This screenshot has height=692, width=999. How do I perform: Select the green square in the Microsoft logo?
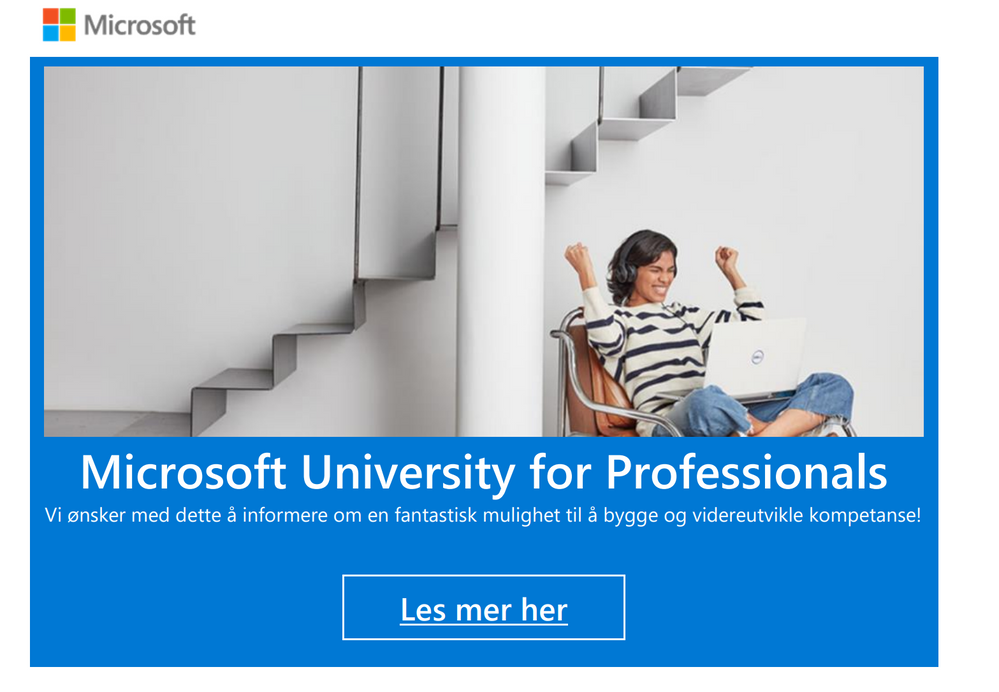pos(67,16)
